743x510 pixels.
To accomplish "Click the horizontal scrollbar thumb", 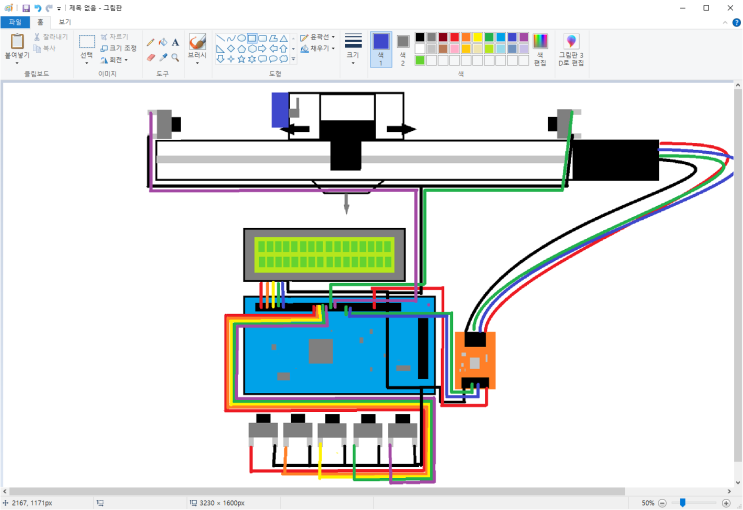I will coord(317,492).
